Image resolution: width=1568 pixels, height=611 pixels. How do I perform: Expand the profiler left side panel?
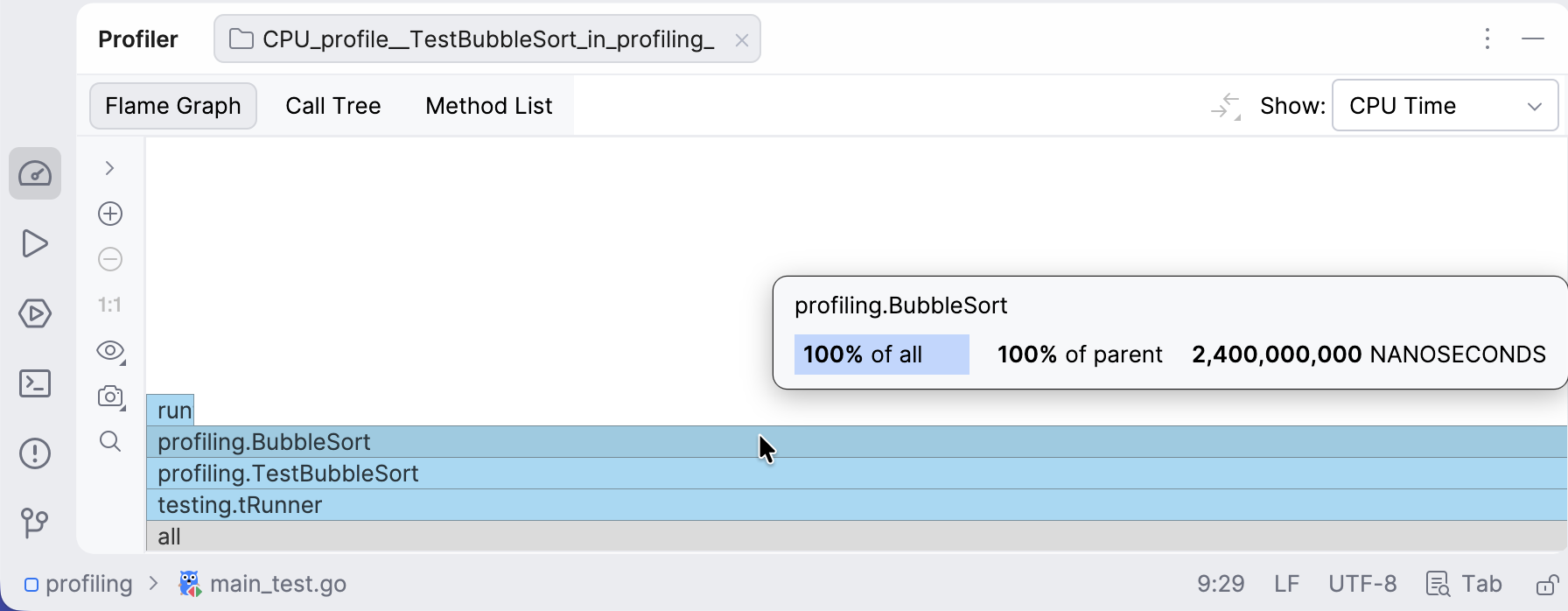[110, 168]
